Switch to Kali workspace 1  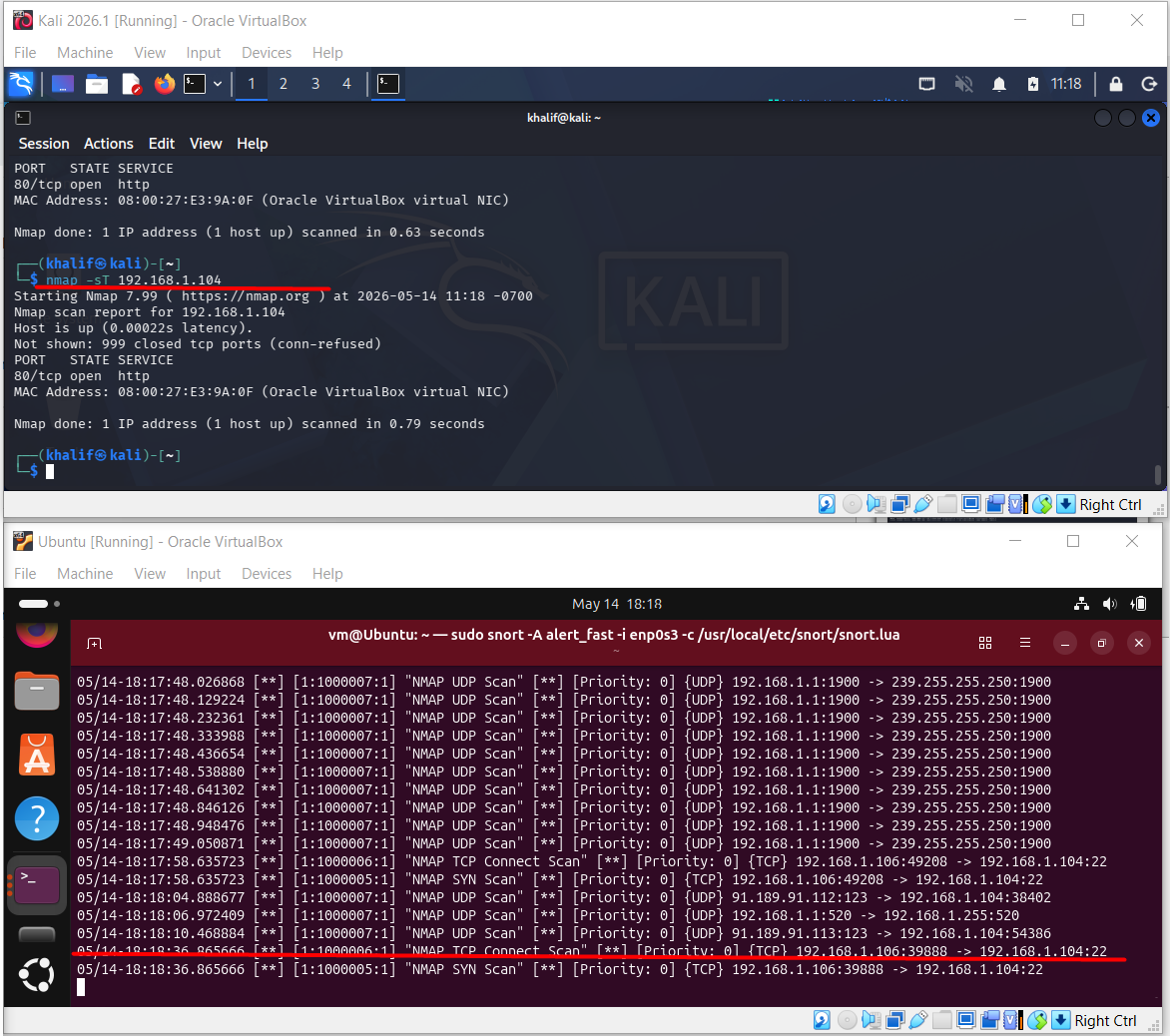pos(252,84)
